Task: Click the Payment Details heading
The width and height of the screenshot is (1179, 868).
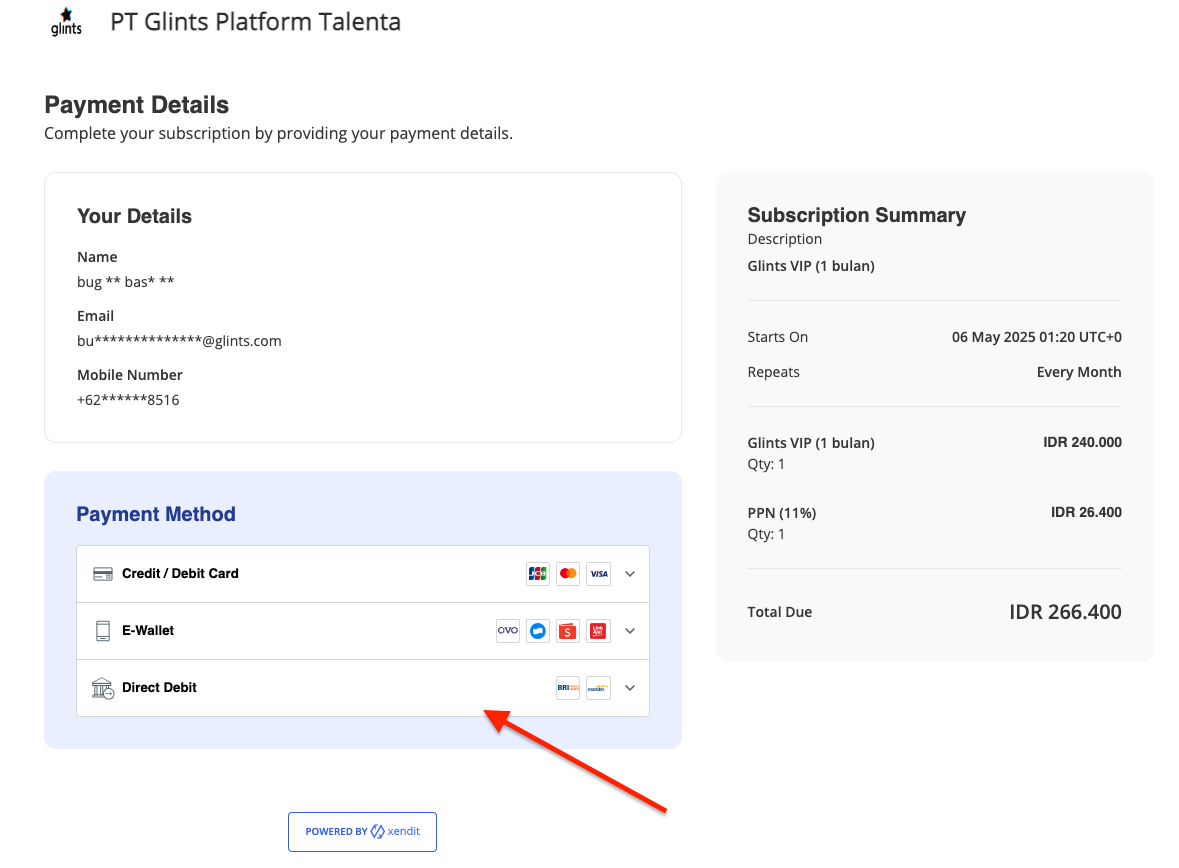Action: (137, 105)
